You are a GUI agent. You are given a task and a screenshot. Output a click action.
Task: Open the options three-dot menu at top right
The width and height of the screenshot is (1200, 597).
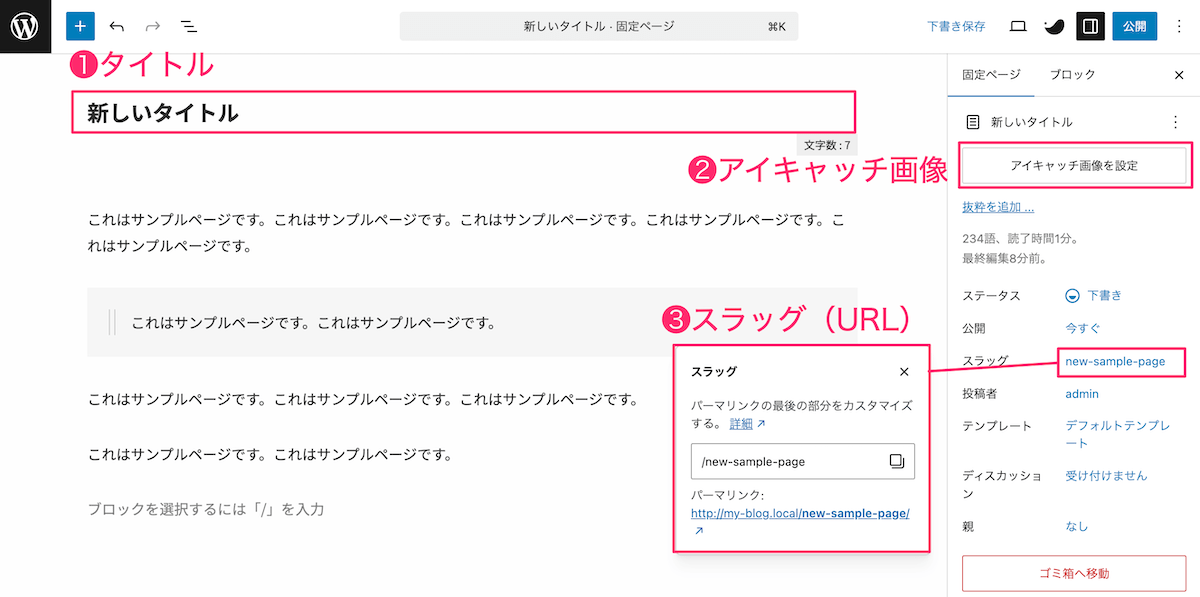(1176, 26)
